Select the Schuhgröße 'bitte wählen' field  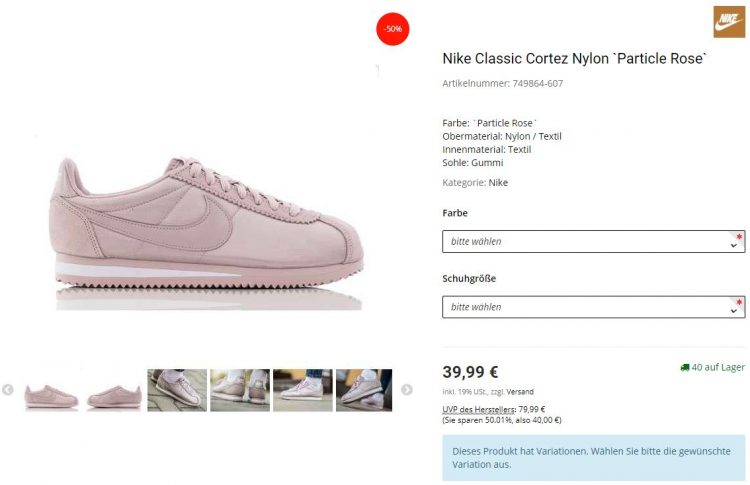pyautogui.click(x=594, y=307)
